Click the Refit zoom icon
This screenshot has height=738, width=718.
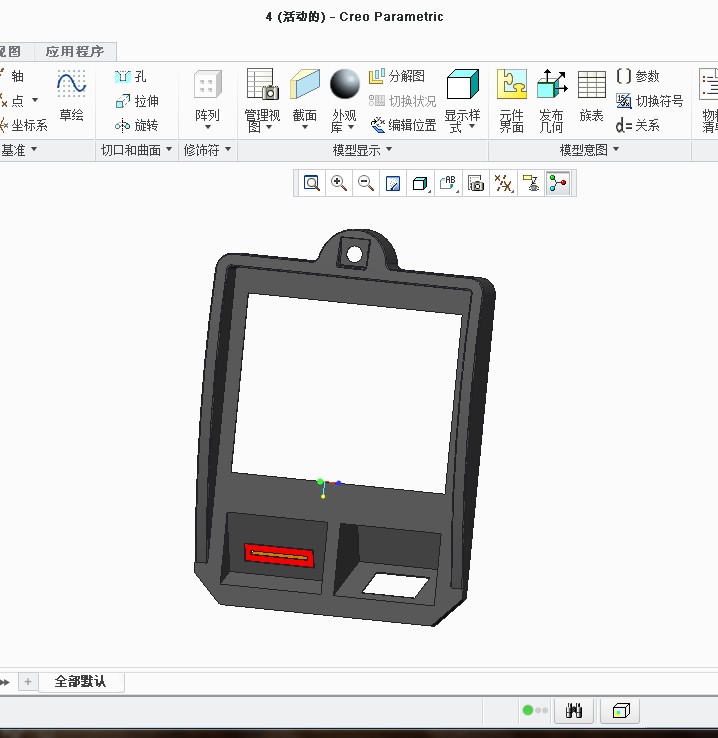point(312,183)
